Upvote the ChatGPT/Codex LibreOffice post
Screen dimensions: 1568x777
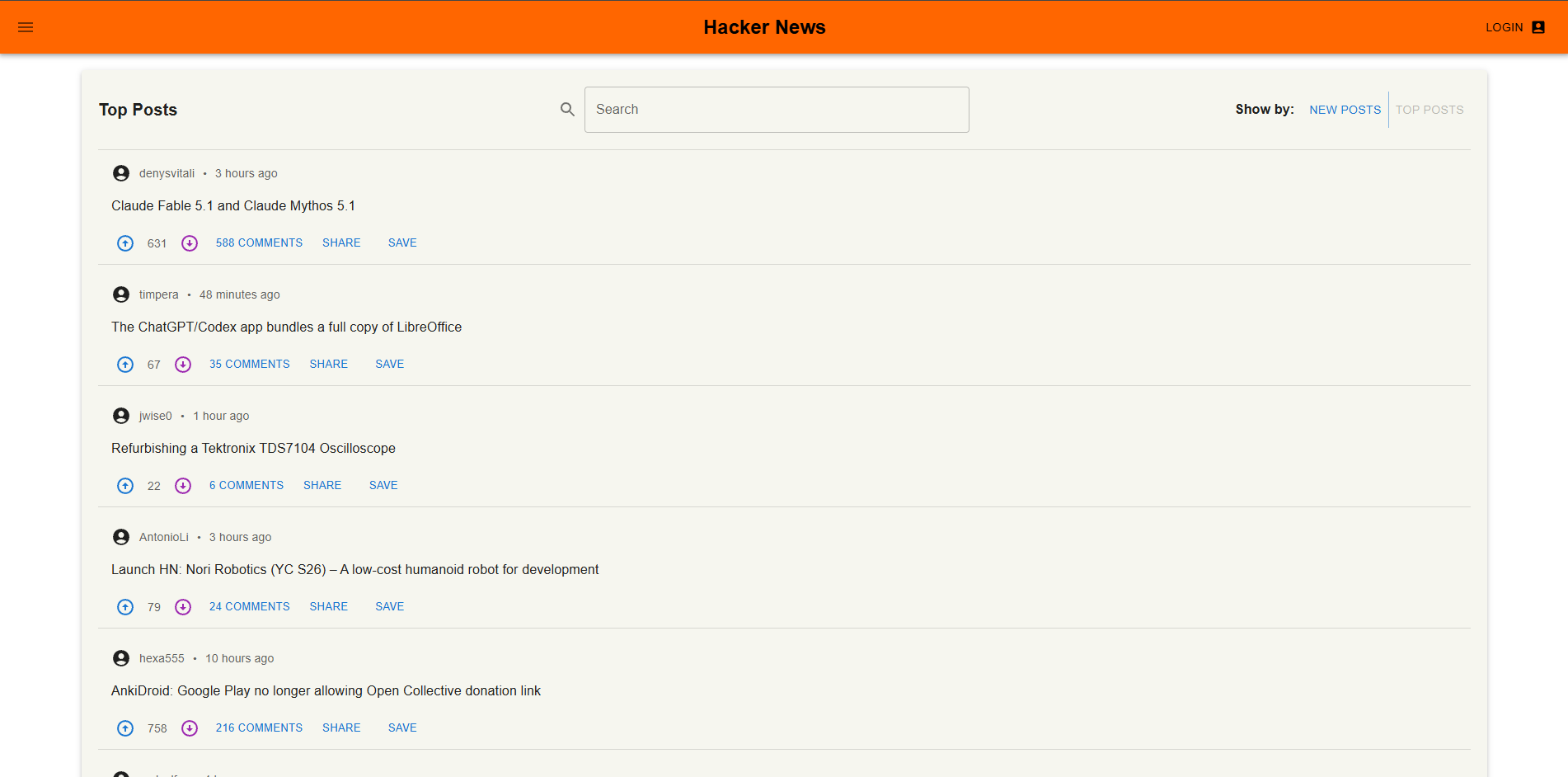[125, 365]
